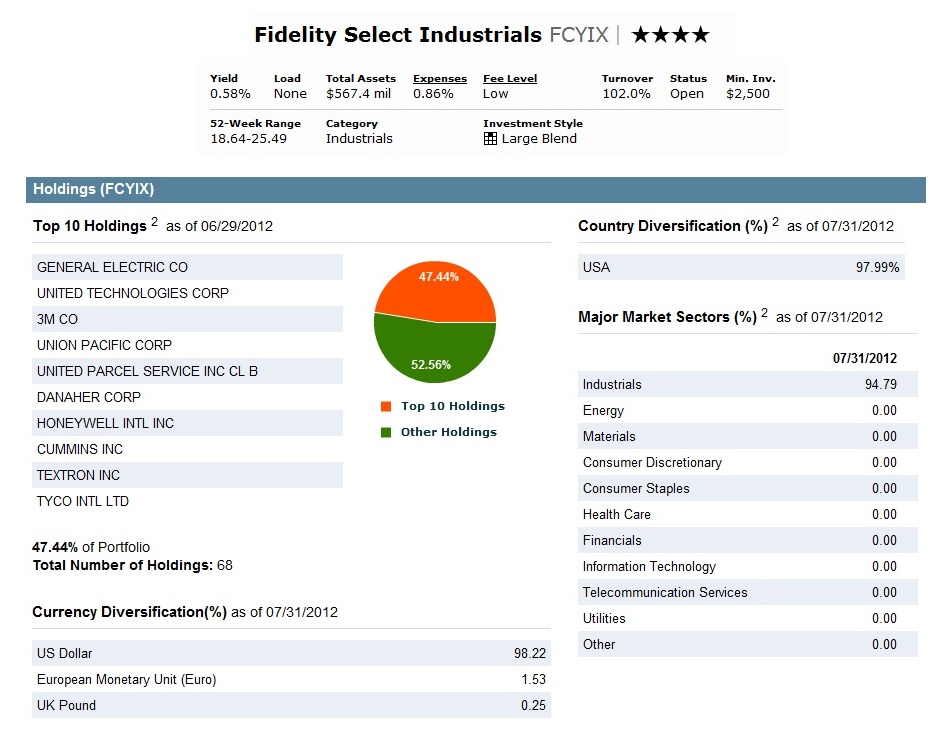940x753 pixels.
Task: Click the expenses value 0.86%
Action: [433, 94]
